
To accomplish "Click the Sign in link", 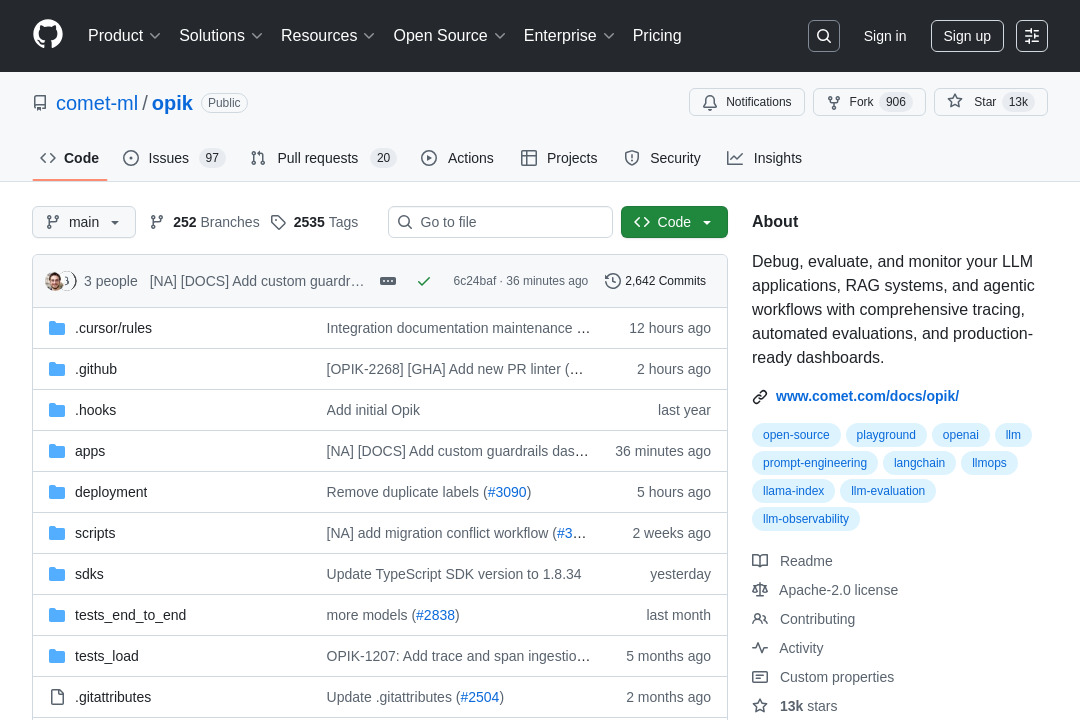I will [884, 37].
